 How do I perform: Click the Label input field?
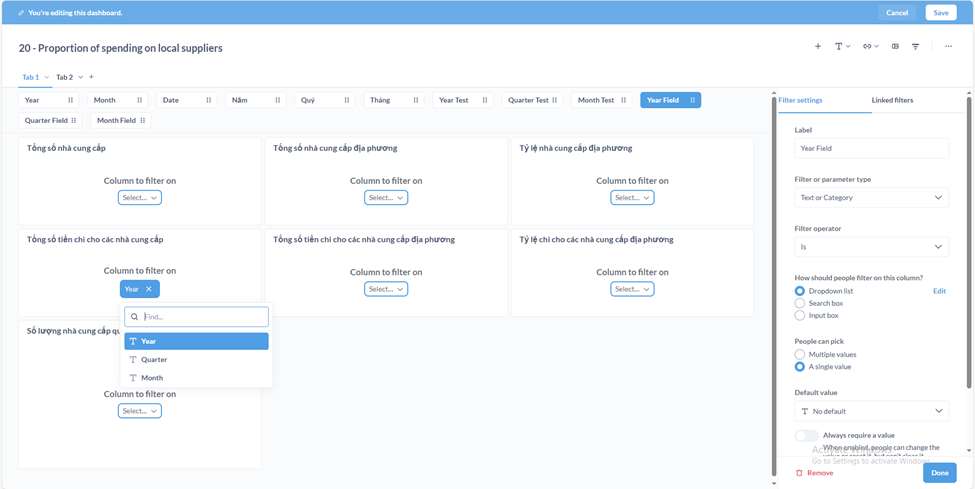(x=871, y=148)
